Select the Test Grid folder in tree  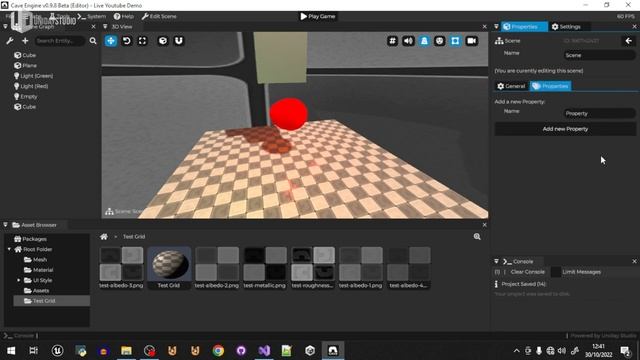coord(51,301)
